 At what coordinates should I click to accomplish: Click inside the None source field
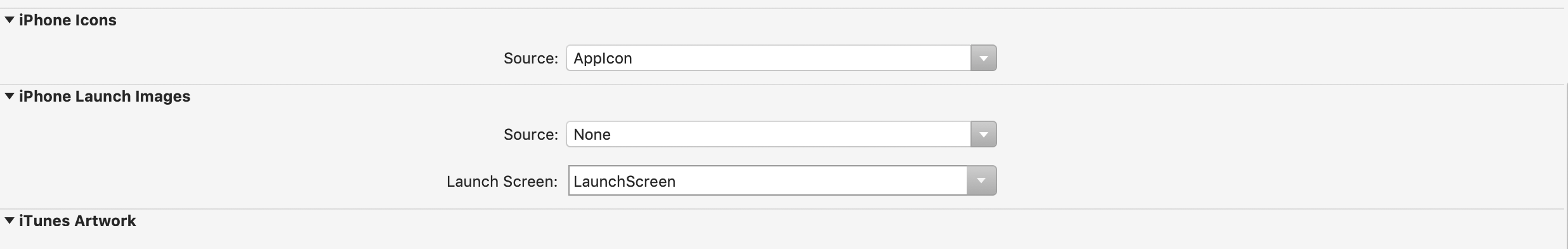pyautogui.click(x=768, y=134)
